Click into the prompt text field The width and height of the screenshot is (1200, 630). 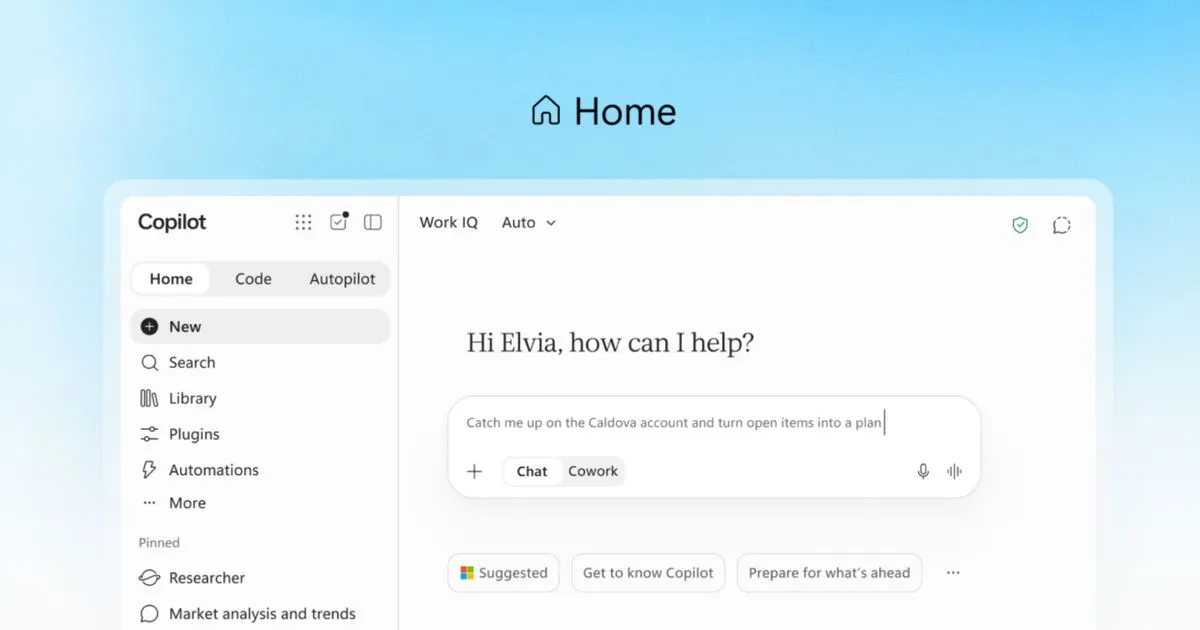click(714, 423)
